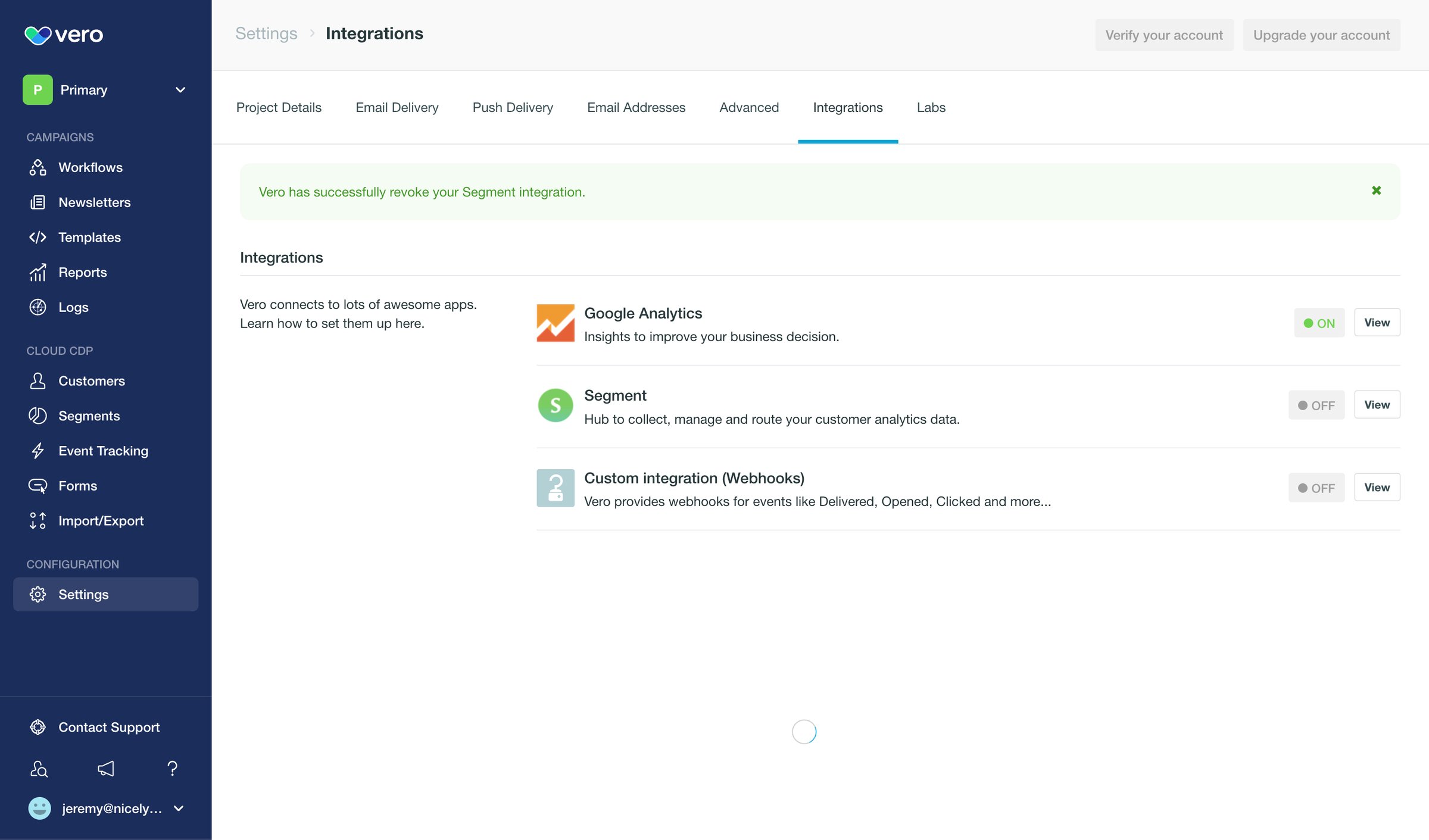This screenshot has height=840, width=1429.
Task: Click the user search icon in sidebar footer
Action: (39, 769)
